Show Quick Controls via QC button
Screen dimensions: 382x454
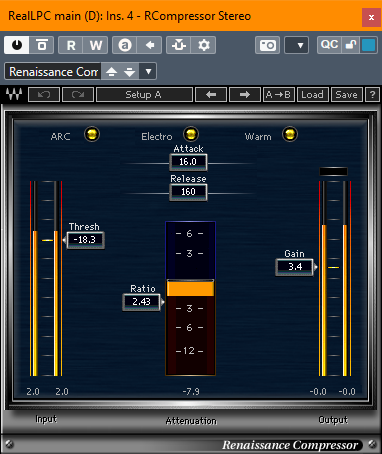coord(329,45)
